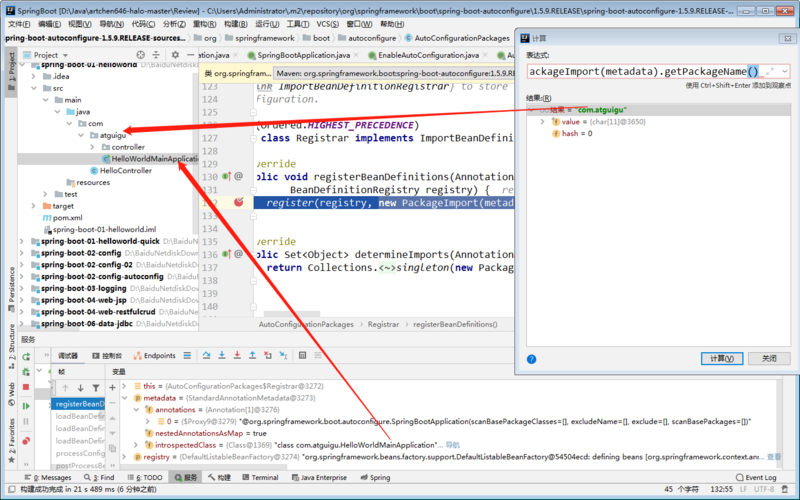Image resolution: width=800 pixels, height=500 pixels.
Task: Open the Spring tool window
Action: coord(375,478)
